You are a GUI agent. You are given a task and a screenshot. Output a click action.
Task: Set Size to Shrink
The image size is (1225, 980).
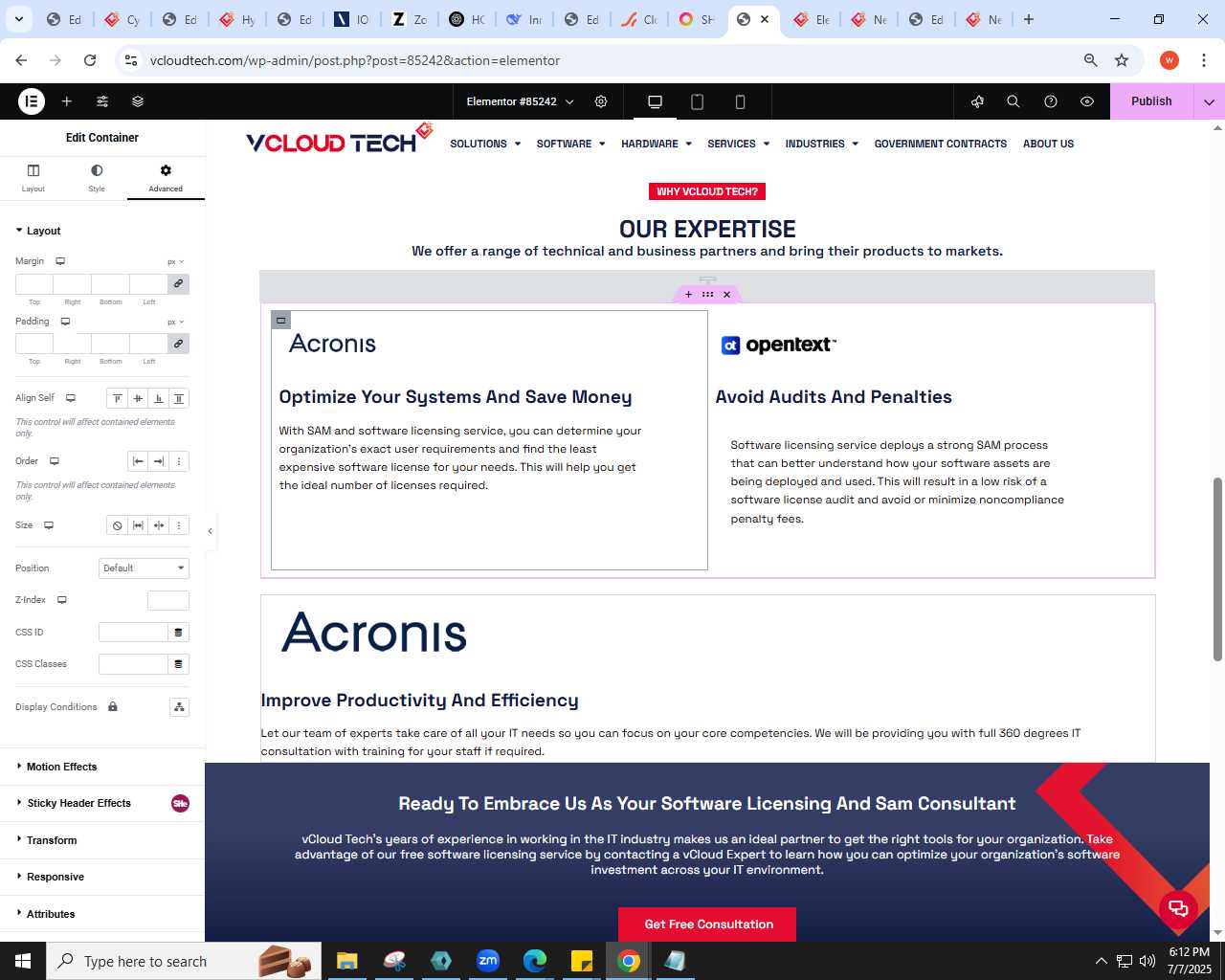tap(159, 525)
